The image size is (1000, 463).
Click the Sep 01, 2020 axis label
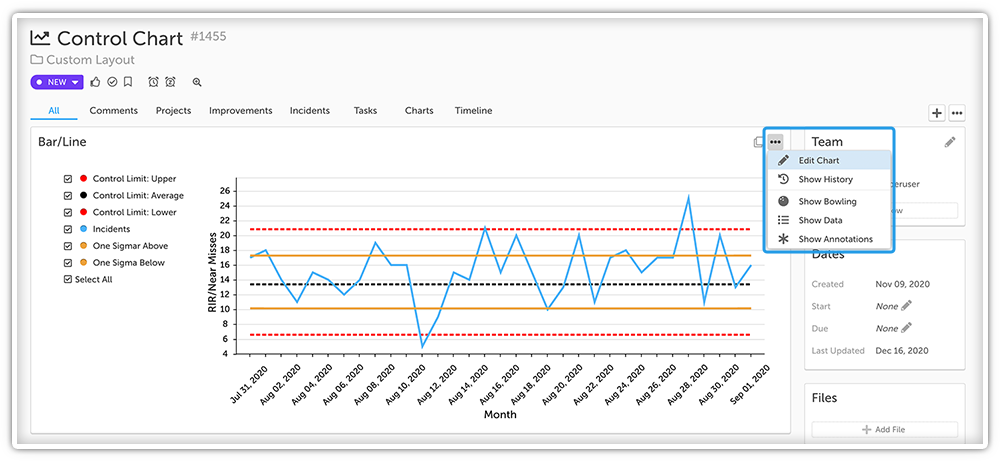(751, 384)
